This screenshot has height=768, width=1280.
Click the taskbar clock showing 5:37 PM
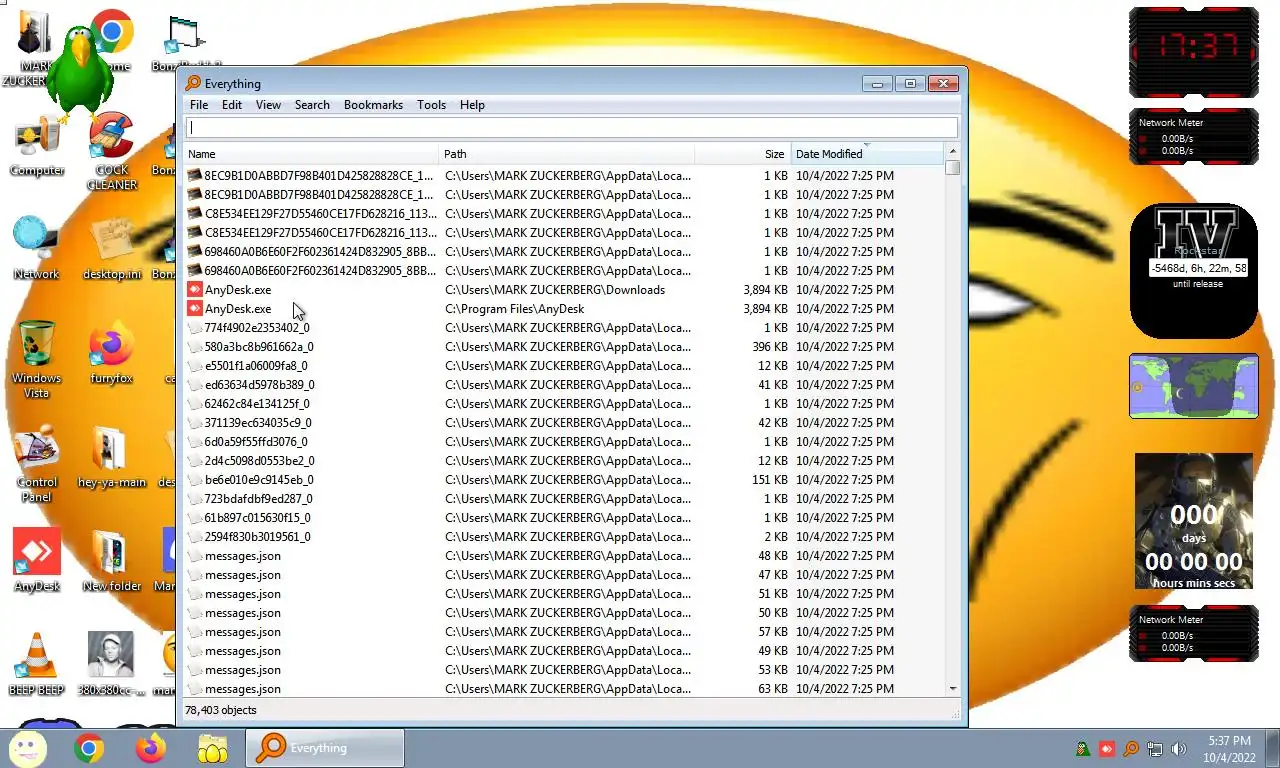1228,749
